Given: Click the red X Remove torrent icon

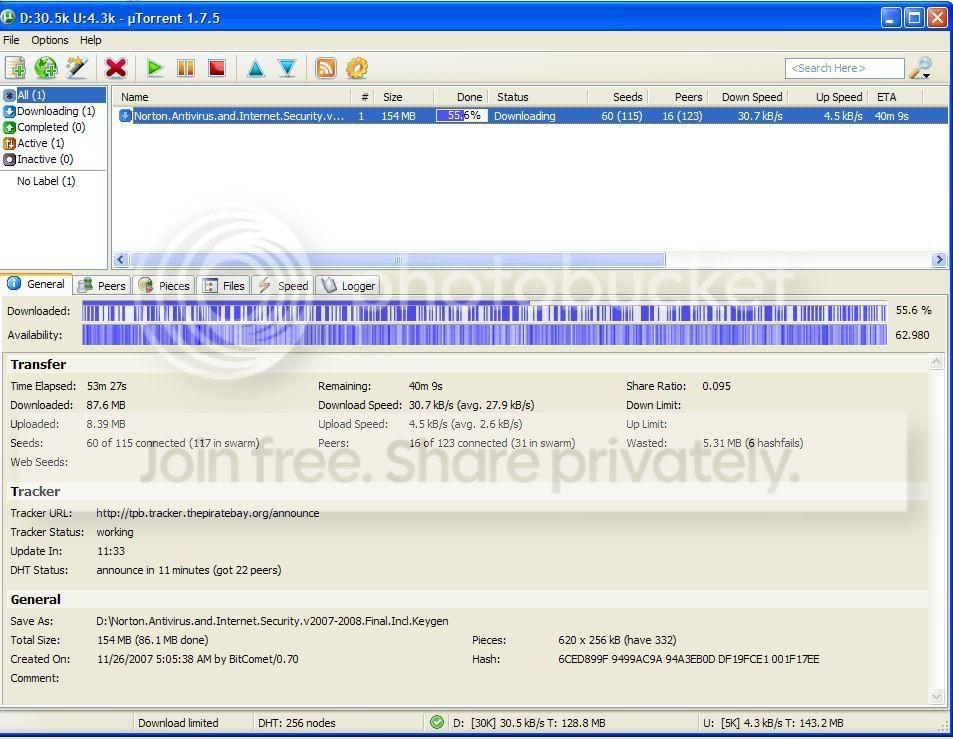Looking at the screenshot, I should click(115, 68).
